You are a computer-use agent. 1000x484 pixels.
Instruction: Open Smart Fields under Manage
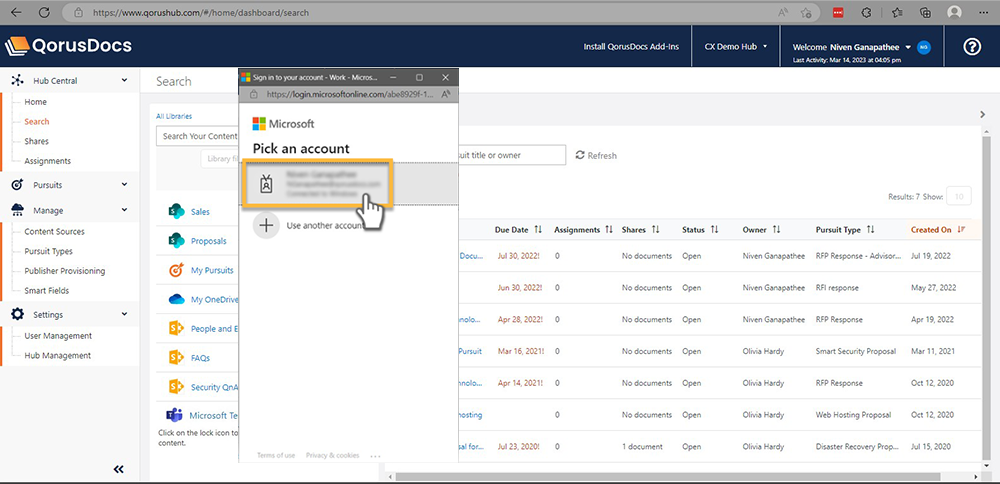[46, 291]
